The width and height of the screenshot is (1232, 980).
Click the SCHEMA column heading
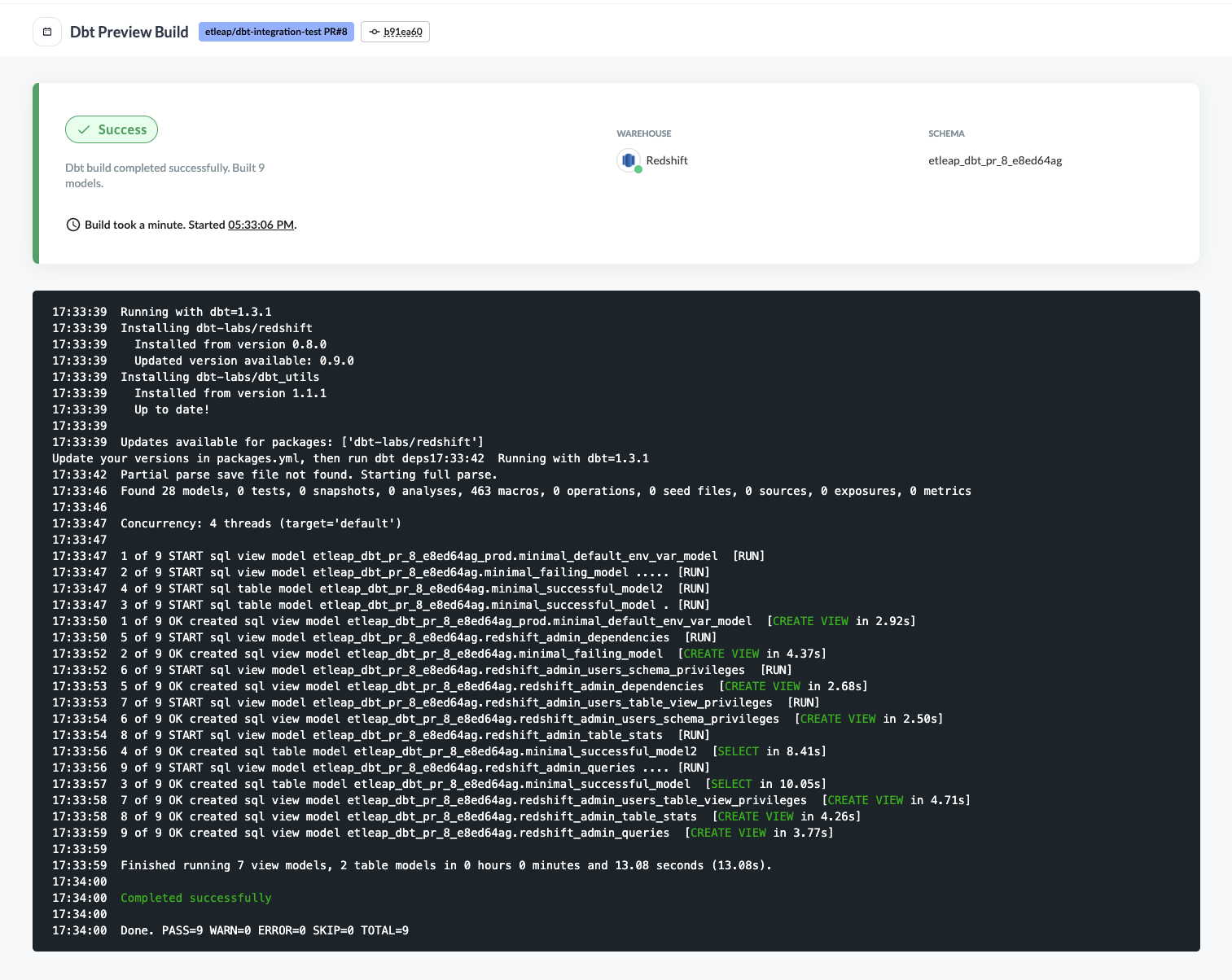pyautogui.click(x=946, y=133)
